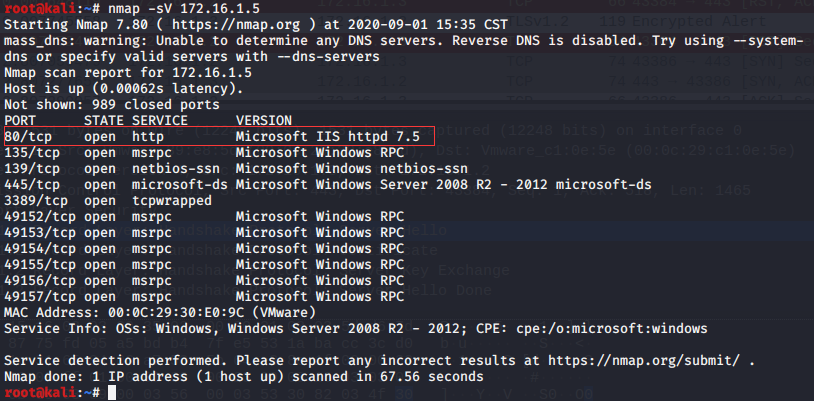Viewport: 814px width, 401px height.
Task: Select the 80/tcp port entry
Action: pyautogui.click(x=28, y=135)
